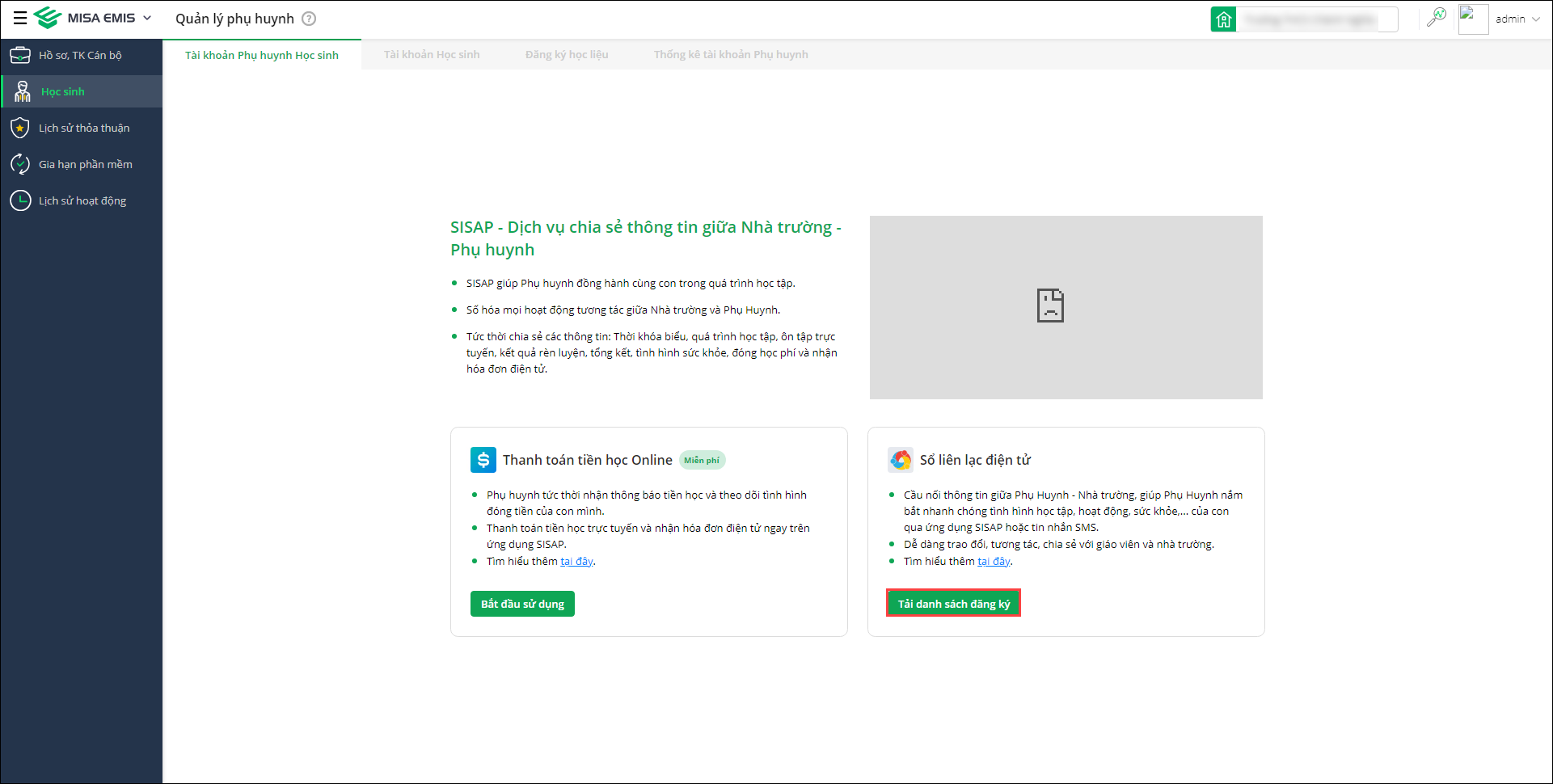The height and width of the screenshot is (784, 1553).
Task: Switch to Tài khoản Học sinh tab
Action: 432,55
